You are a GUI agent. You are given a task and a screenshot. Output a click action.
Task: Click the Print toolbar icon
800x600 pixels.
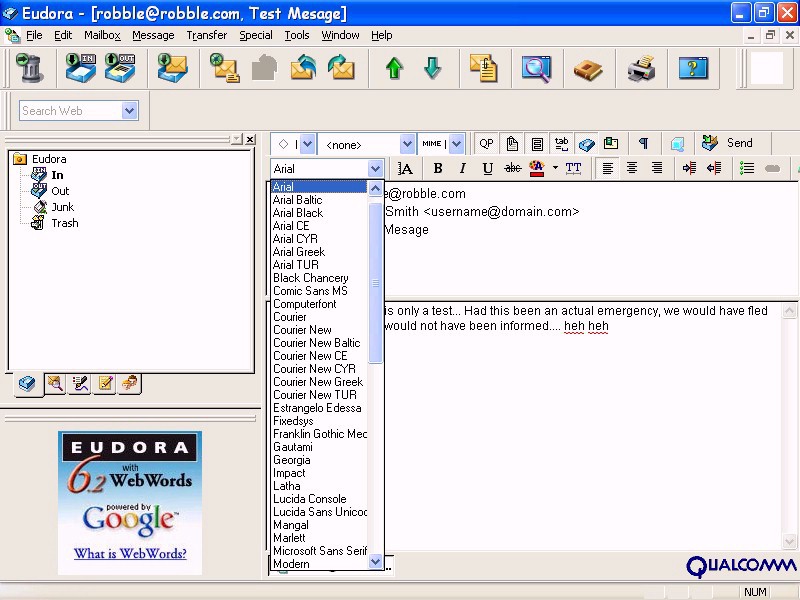[641, 68]
